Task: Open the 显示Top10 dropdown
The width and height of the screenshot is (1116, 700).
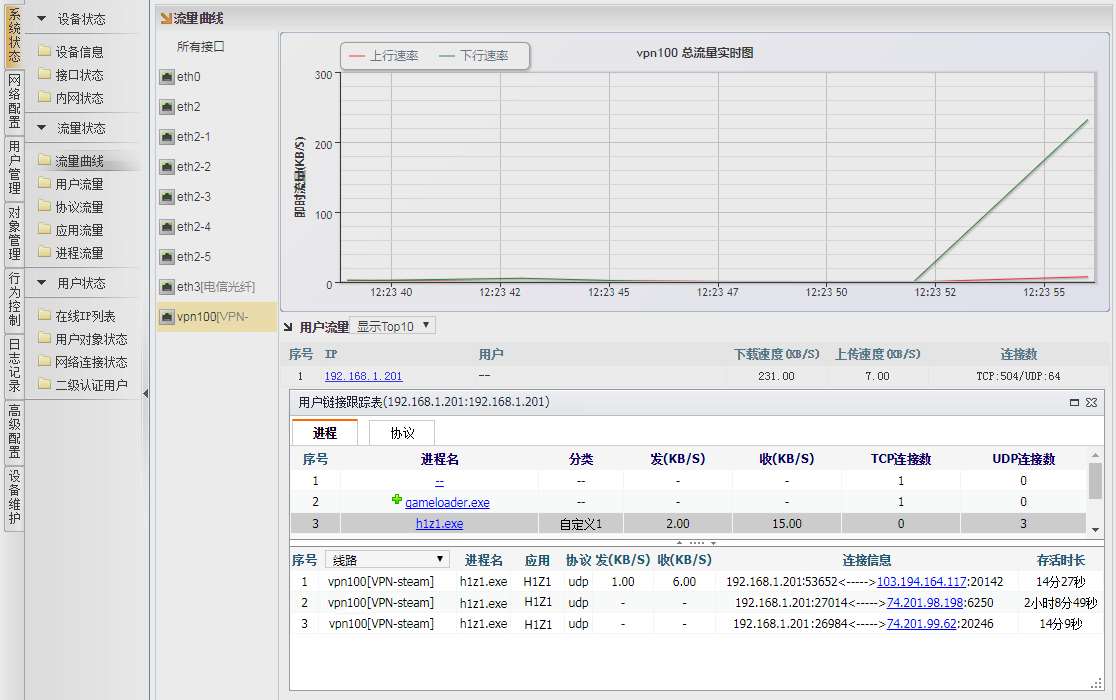Action: 395,326
